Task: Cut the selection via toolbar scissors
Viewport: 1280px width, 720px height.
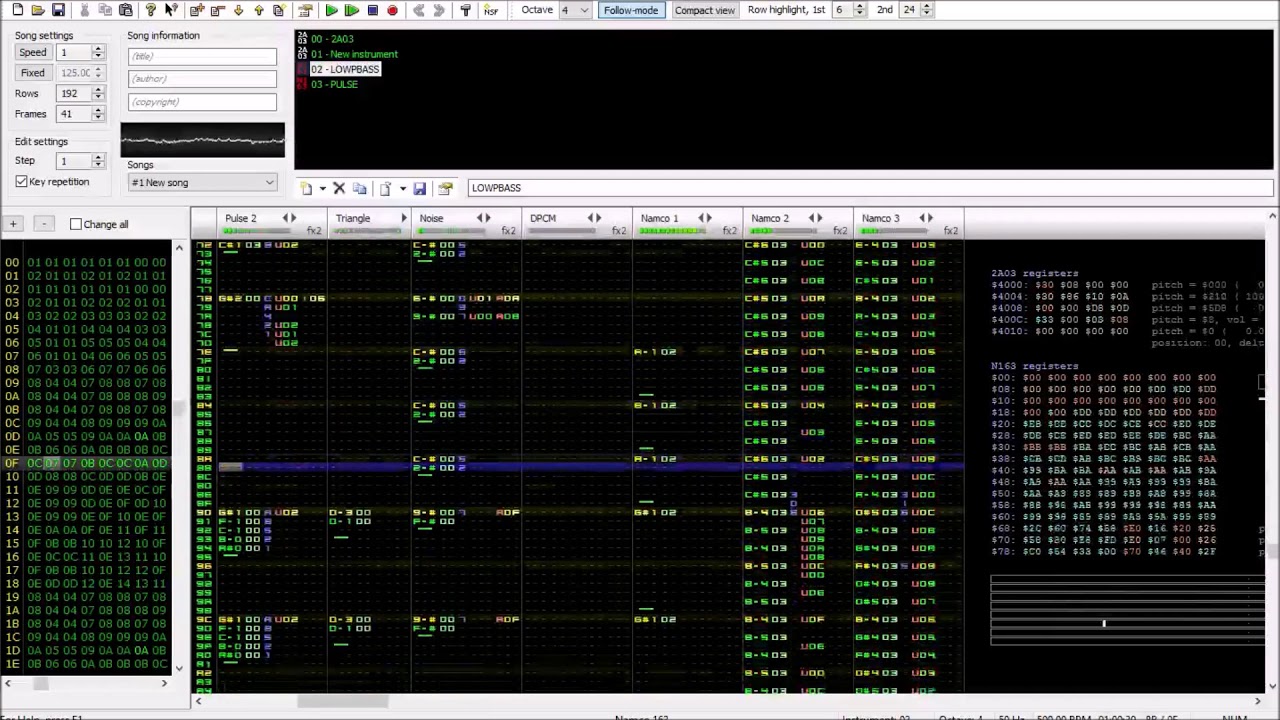Action: 84,10
